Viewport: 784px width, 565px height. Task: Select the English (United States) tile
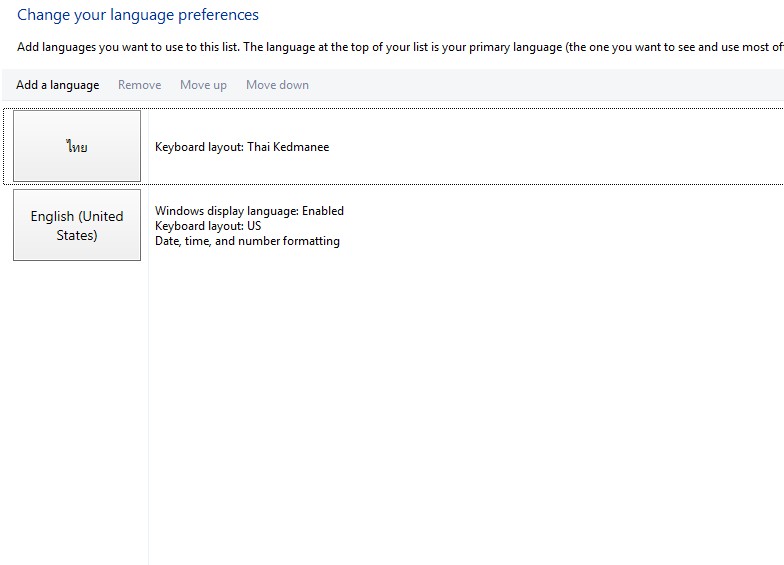pos(77,225)
